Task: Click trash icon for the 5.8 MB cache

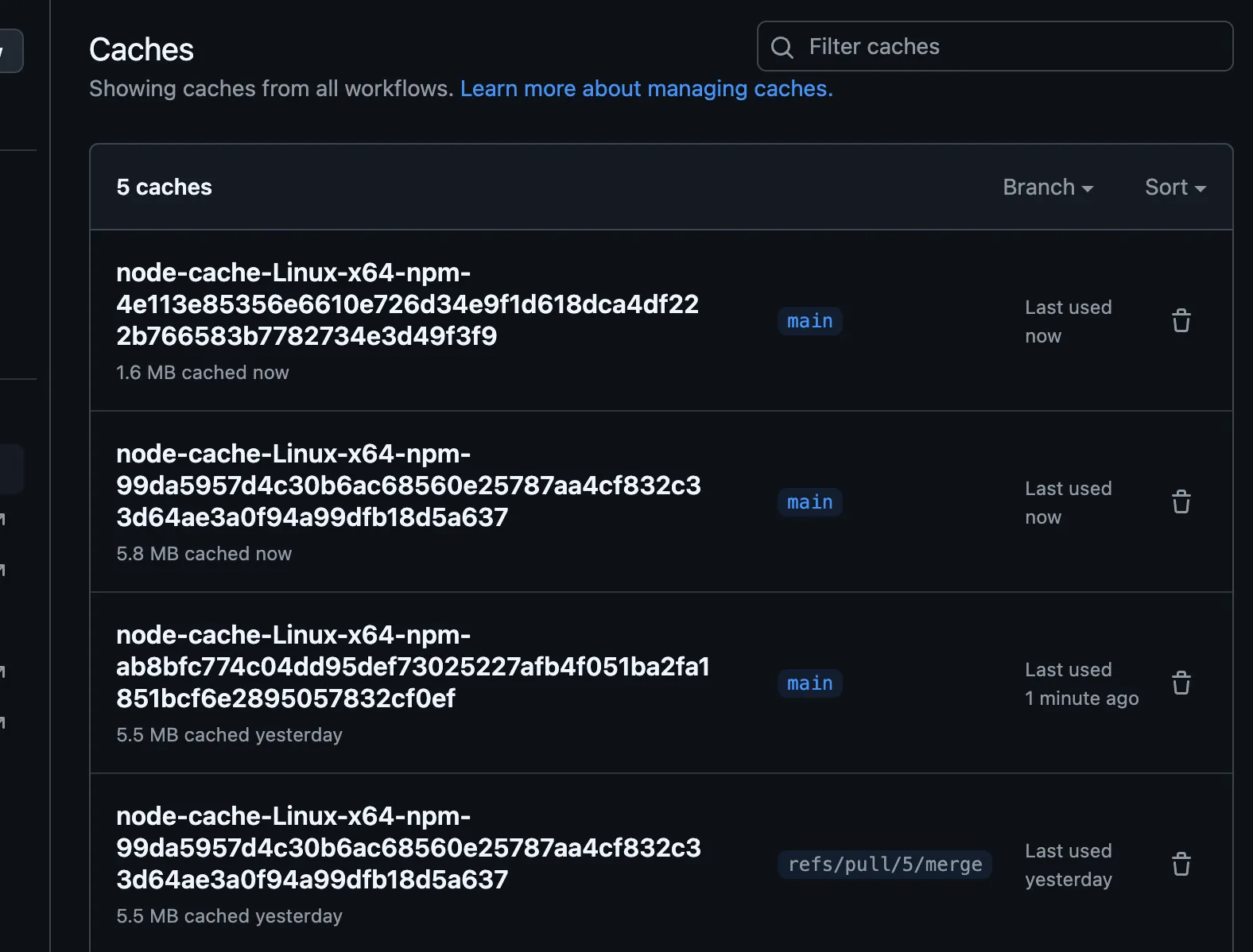Action: click(x=1181, y=502)
